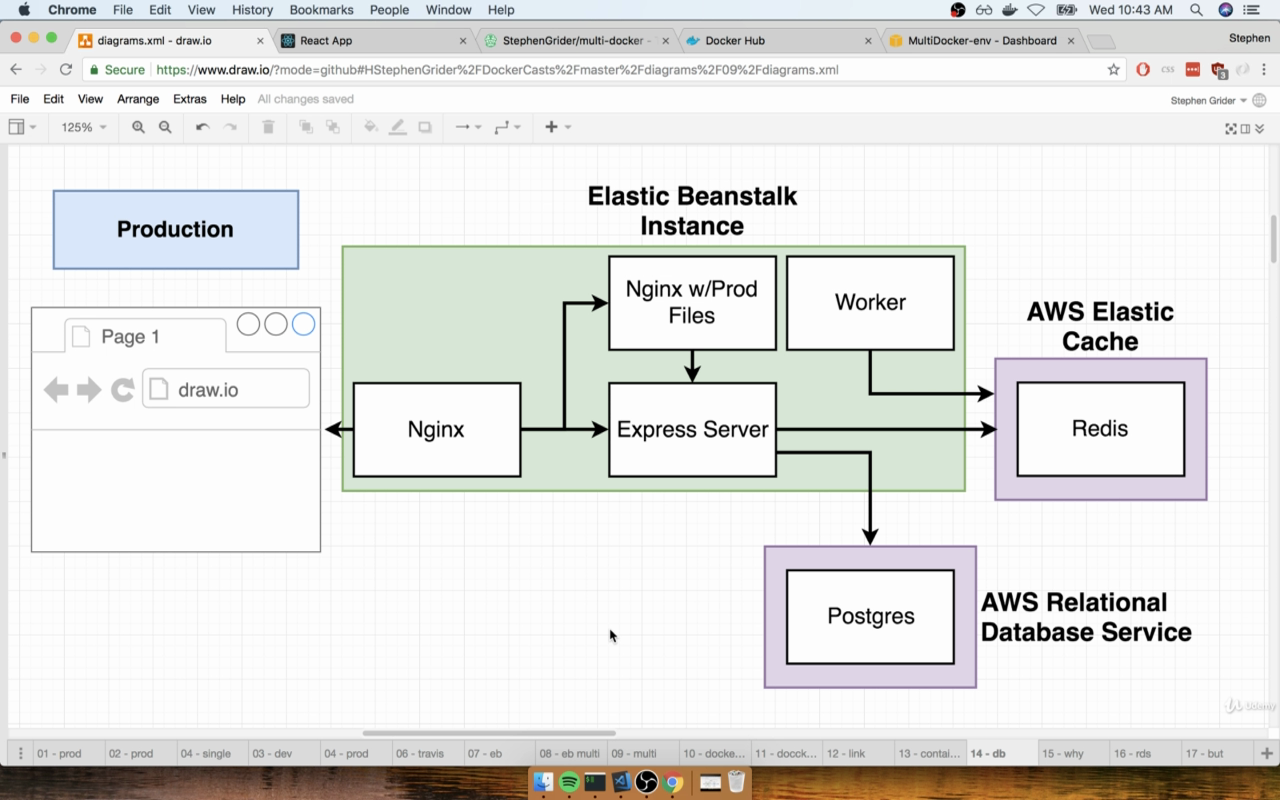Click the fullscreen icon at toolbar right
1280x800 pixels.
tap(1231, 128)
